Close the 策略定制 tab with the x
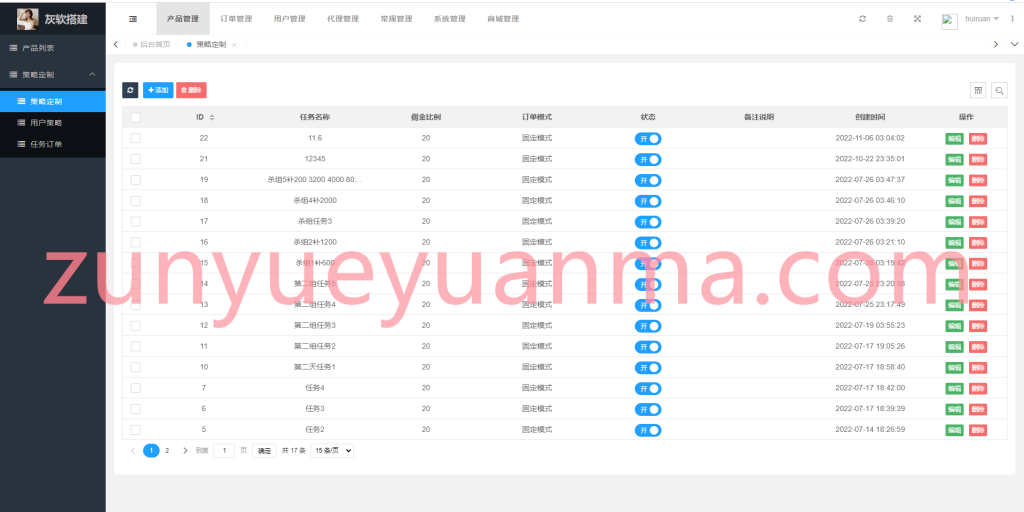The width and height of the screenshot is (1024, 512). (x=234, y=45)
